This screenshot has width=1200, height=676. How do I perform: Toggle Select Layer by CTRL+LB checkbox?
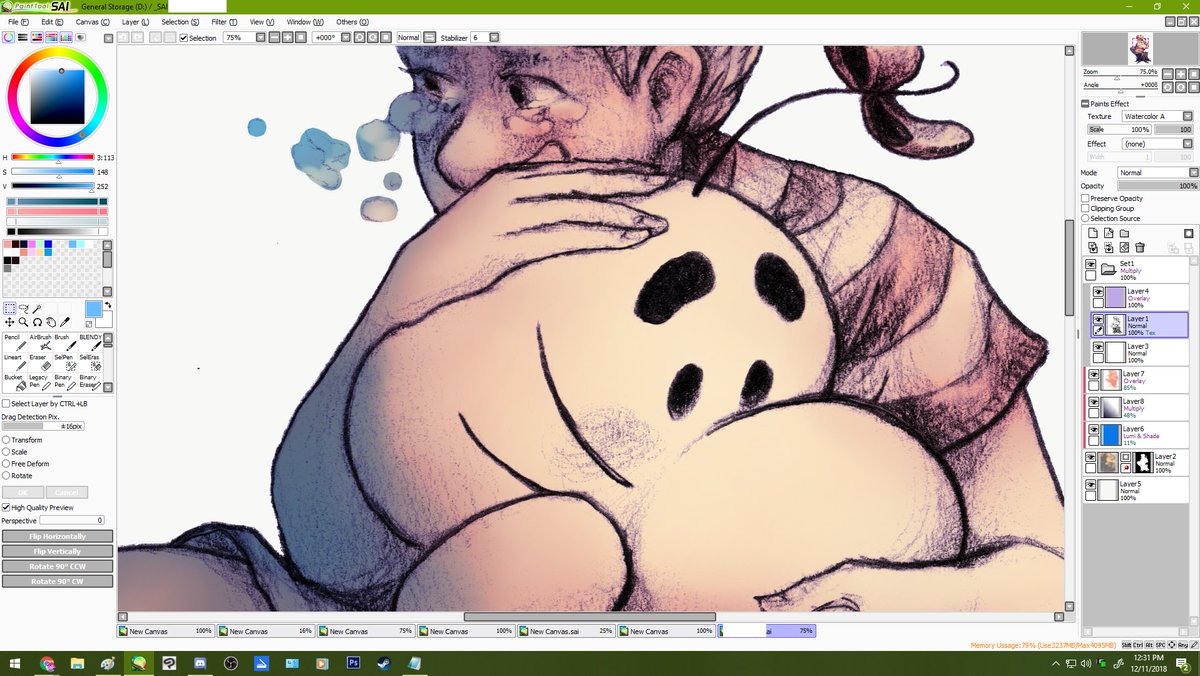coord(6,403)
